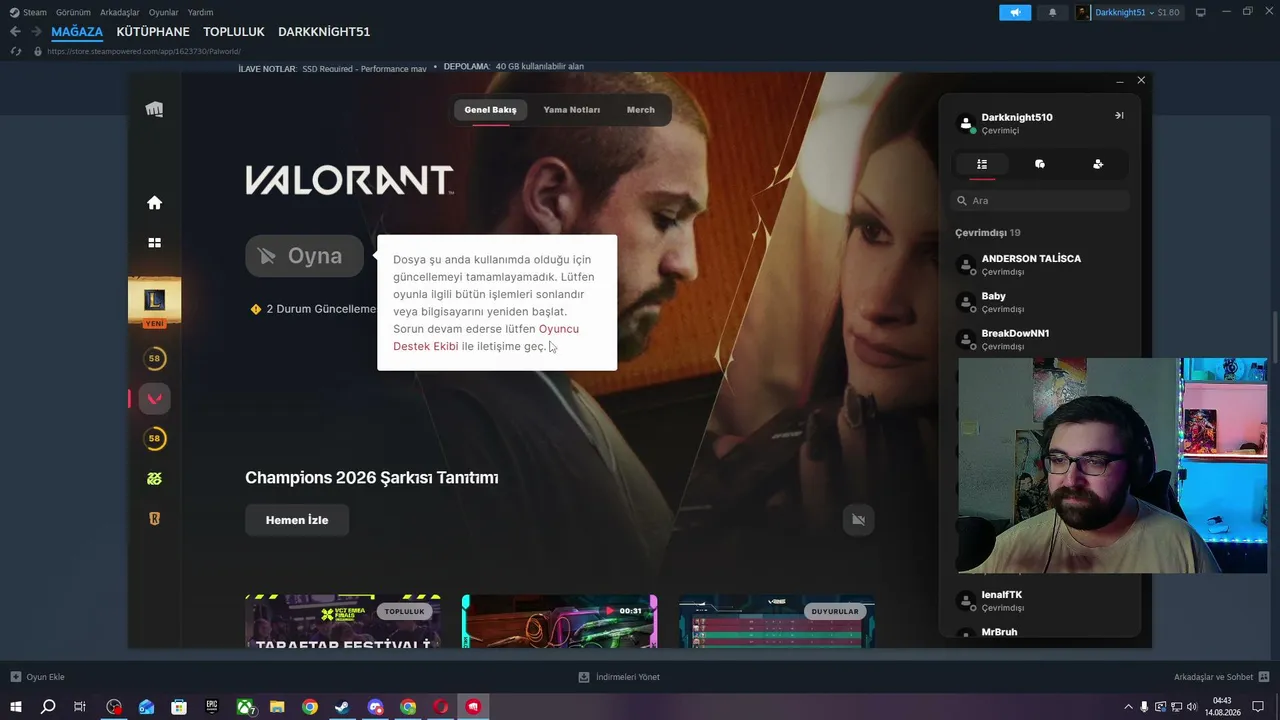The width and height of the screenshot is (1280, 720).
Task: Go to the Steam MAĞAZA tab
Action: [77, 32]
